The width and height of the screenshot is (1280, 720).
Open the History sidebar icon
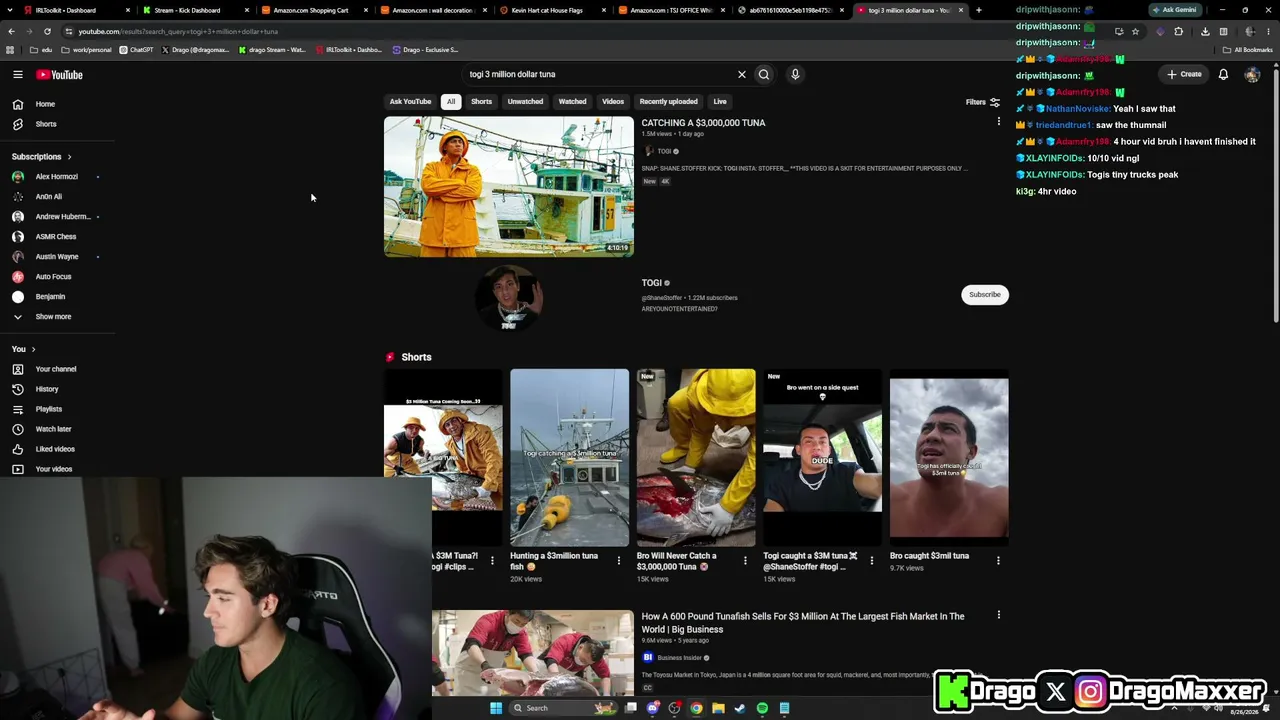18,389
